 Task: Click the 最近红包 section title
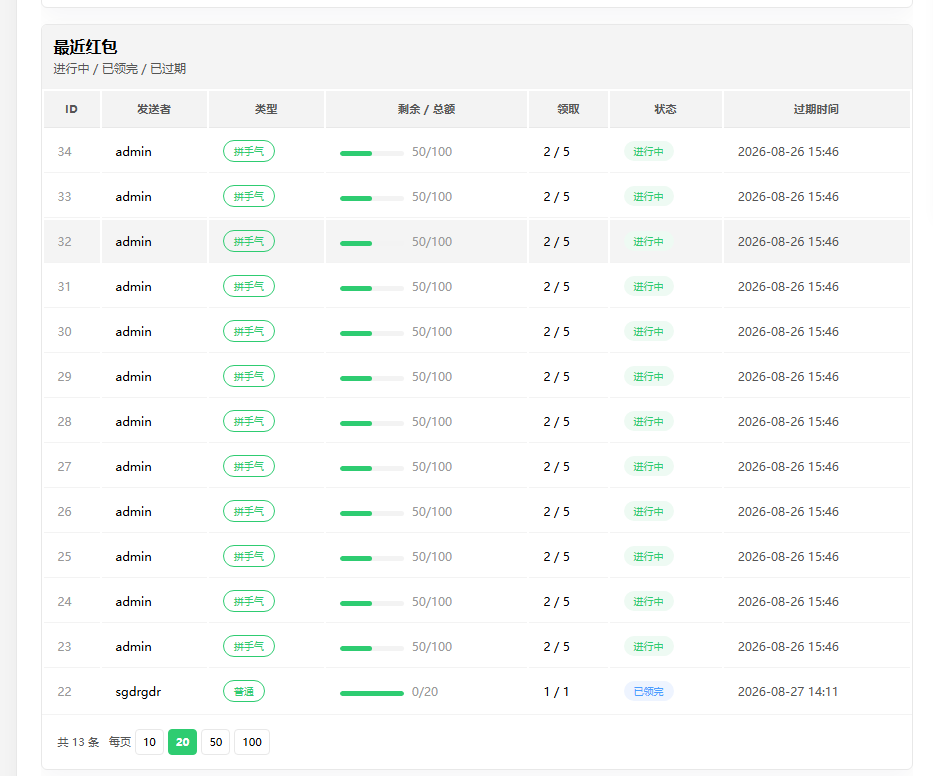85,46
